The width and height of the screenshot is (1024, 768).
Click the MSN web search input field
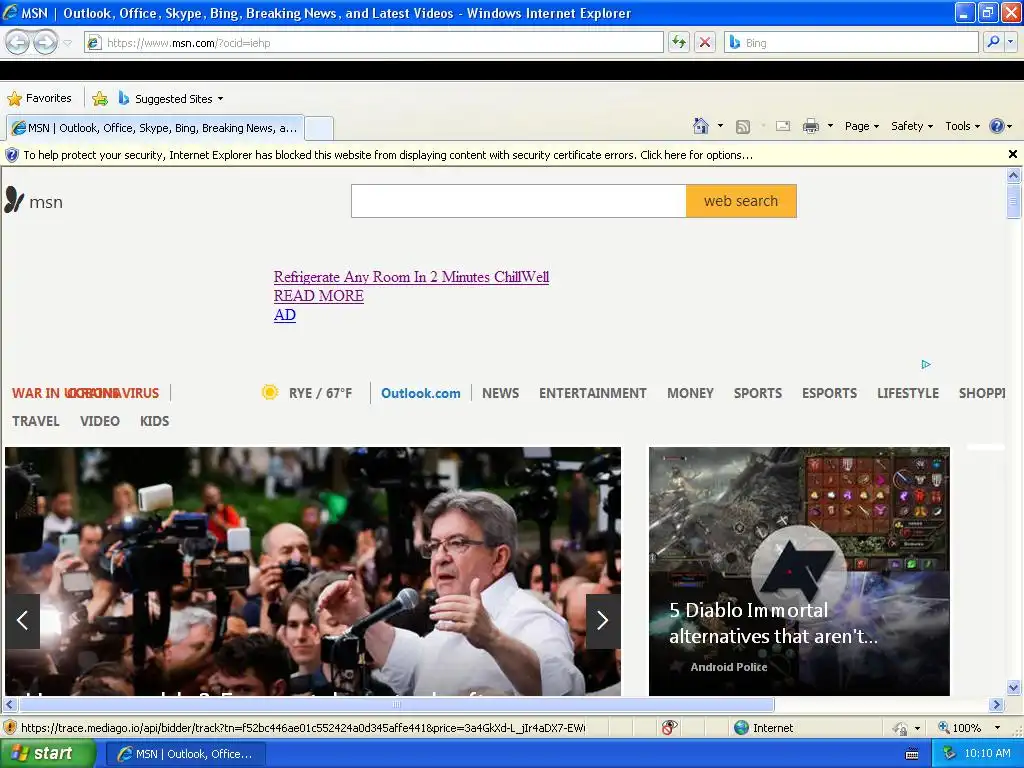[x=519, y=201]
